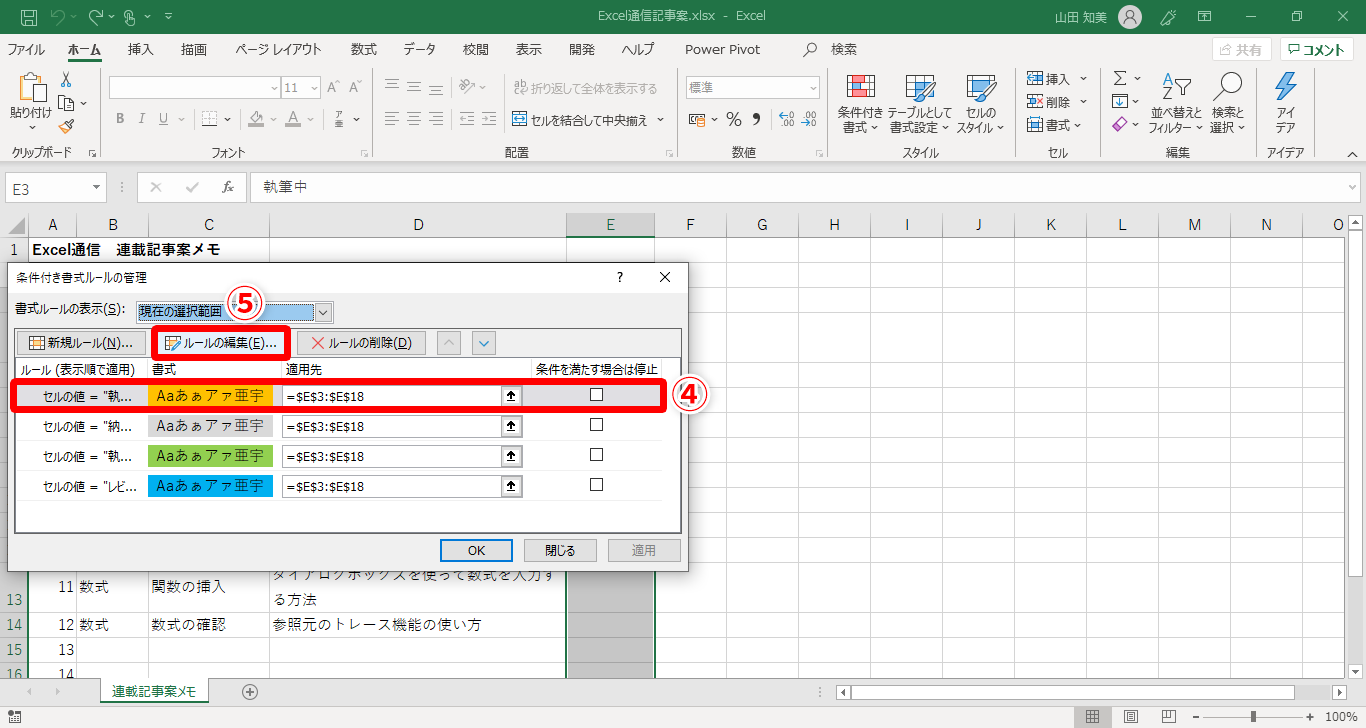Viewport: 1366px width, 728px height.
Task: Click the move rule down arrow
Action: (484, 343)
